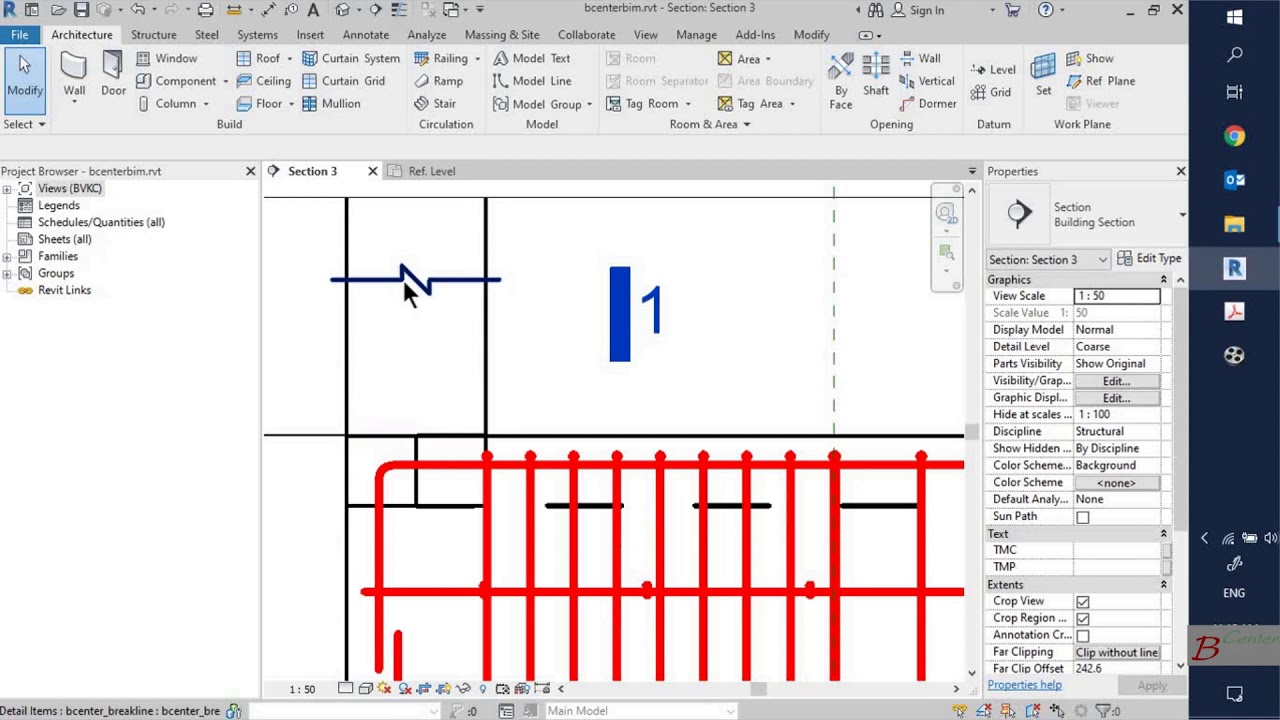
Task: Open the Component dropdown arrow
Action: [225, 81]
